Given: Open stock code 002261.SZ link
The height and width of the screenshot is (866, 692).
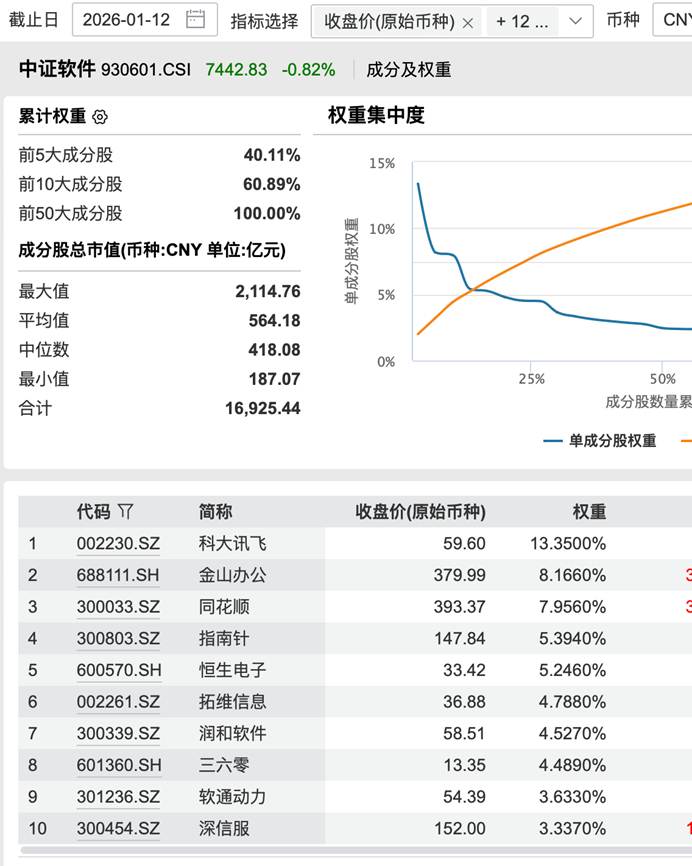Looking at the screenshot, I should point(118,702).
